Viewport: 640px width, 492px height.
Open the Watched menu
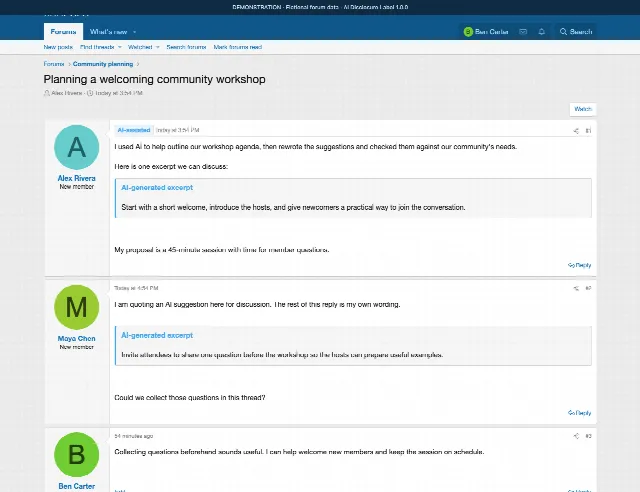(x=140, y=47)
